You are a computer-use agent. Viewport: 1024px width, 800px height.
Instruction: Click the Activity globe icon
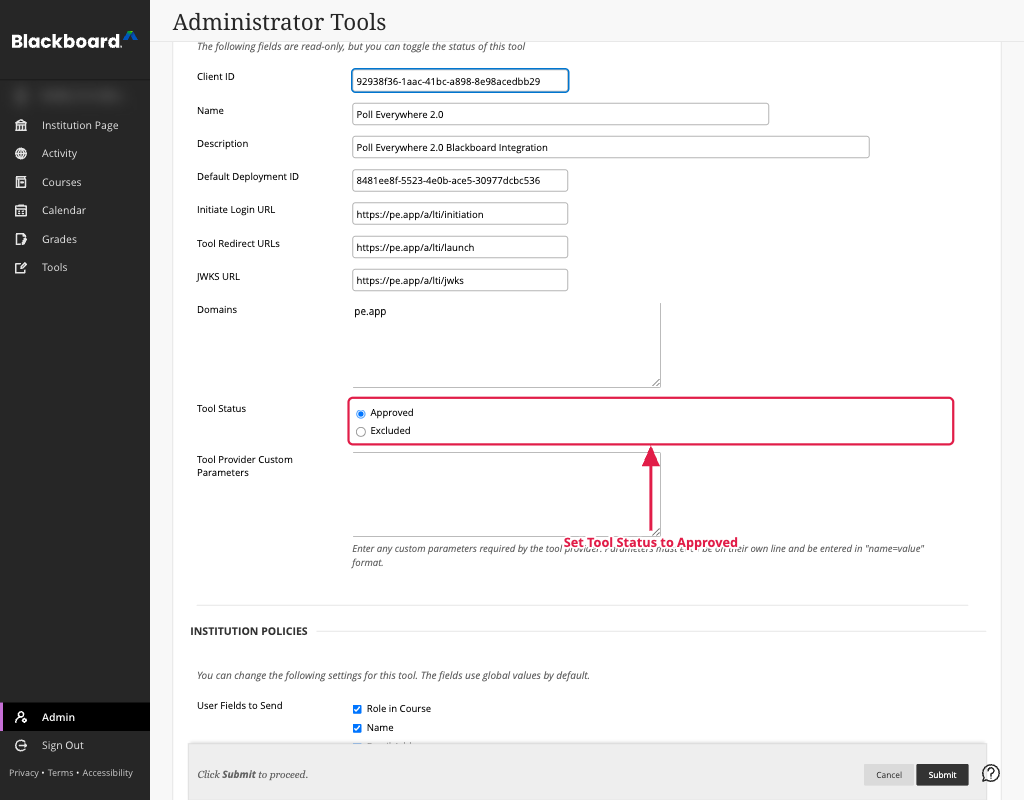(x=21, y=153)
